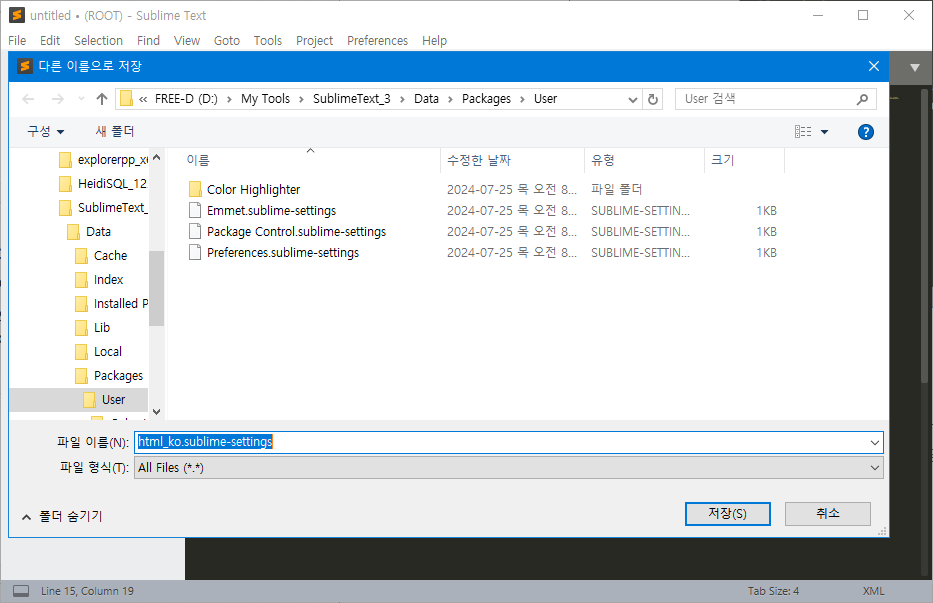Open the Sublime Text tab list dropdown triangle

(x=915, y=67)
